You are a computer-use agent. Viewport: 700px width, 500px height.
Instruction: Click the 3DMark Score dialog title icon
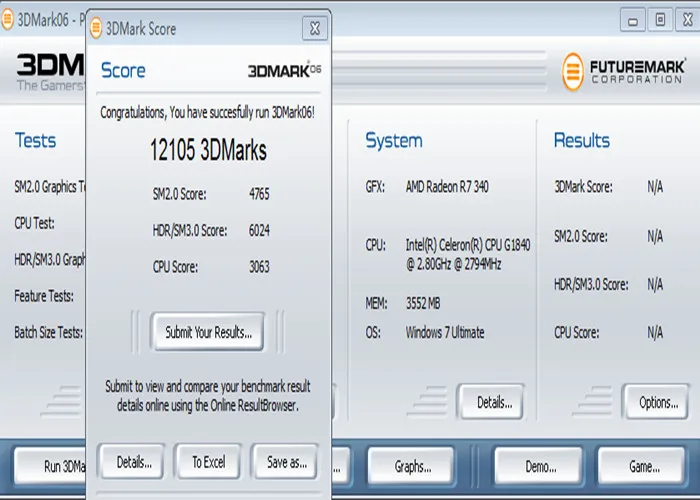tap(96, 28)
